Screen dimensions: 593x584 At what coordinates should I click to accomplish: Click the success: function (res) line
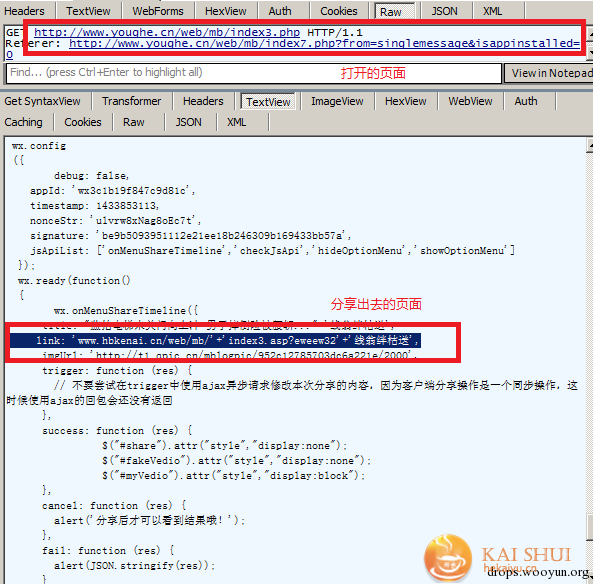(117, 430)
